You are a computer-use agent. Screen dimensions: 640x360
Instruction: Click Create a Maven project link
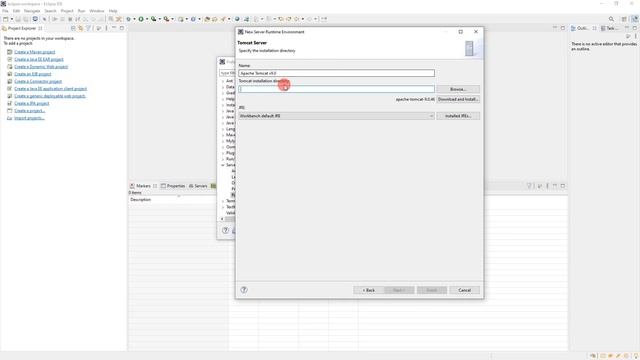[35, 52]
